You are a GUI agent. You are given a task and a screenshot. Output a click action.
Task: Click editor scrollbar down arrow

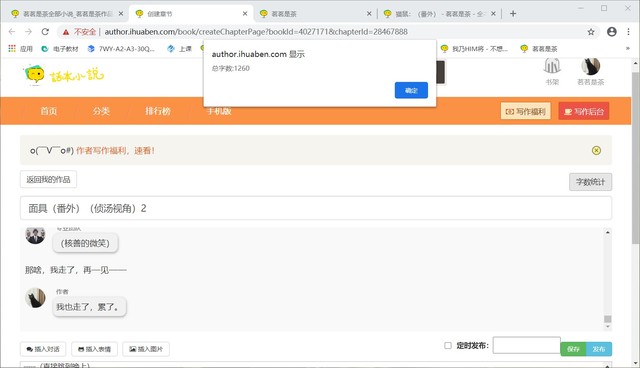coord(607,326)
